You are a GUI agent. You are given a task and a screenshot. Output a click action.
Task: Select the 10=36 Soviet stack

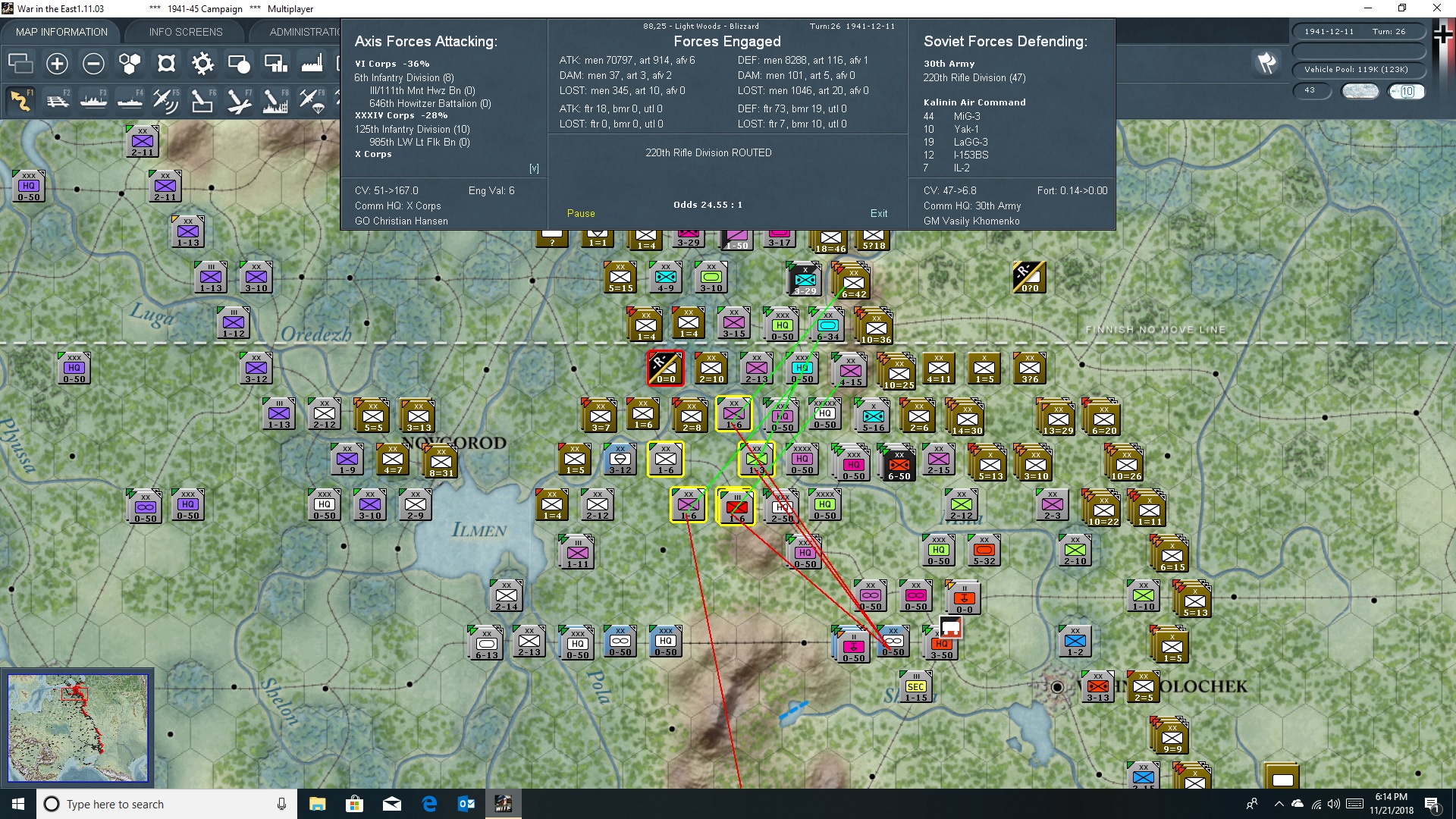point(874,327)
